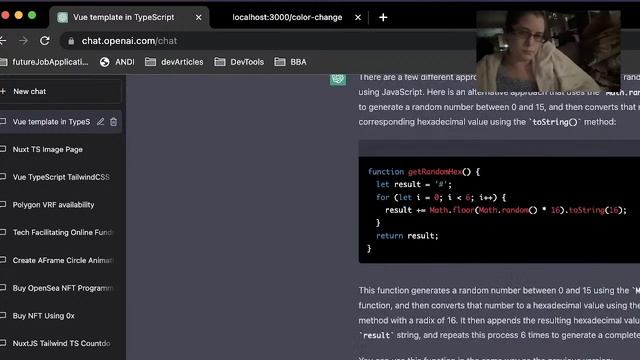Viewport: 640px width, 360px height.
Task: Click the forward navigation arrow
Action: coord(23,41)
